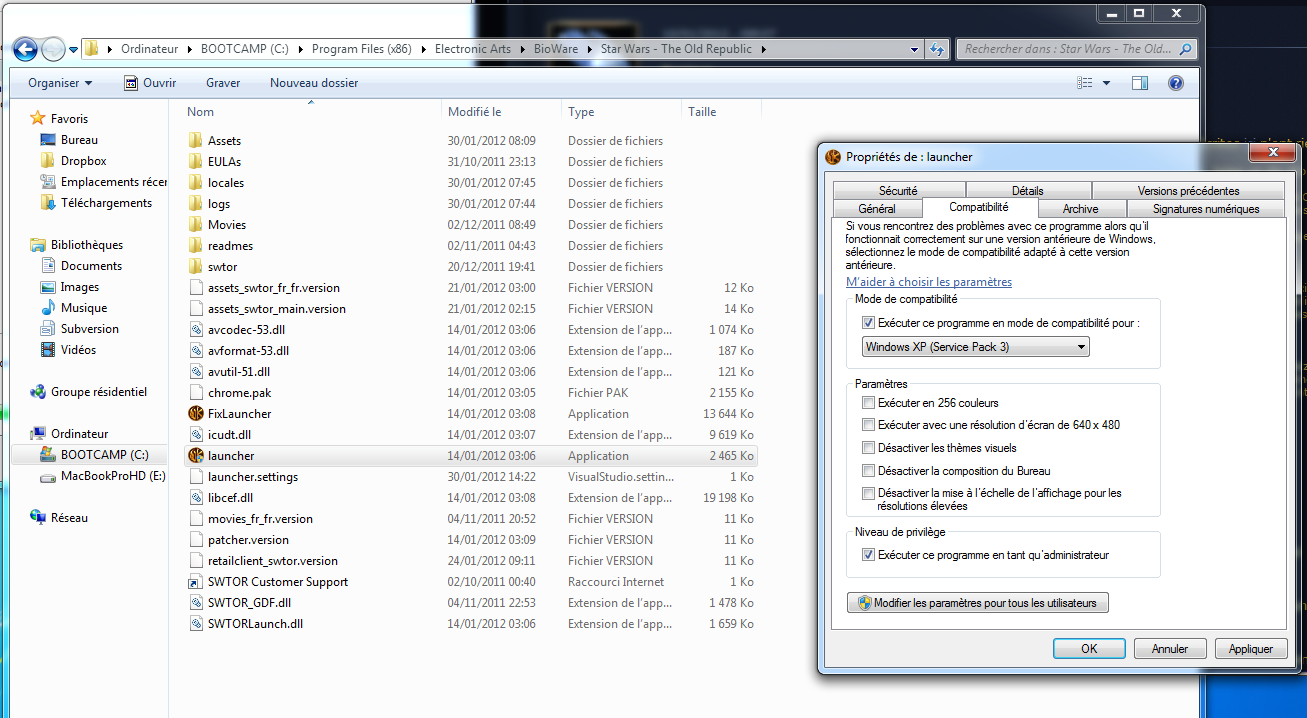Image resolution: width=1307 pixels, height=718 pixels.
Task: Expand the breadcrumb arrow after Ordinateur
Action: [189, 49]
